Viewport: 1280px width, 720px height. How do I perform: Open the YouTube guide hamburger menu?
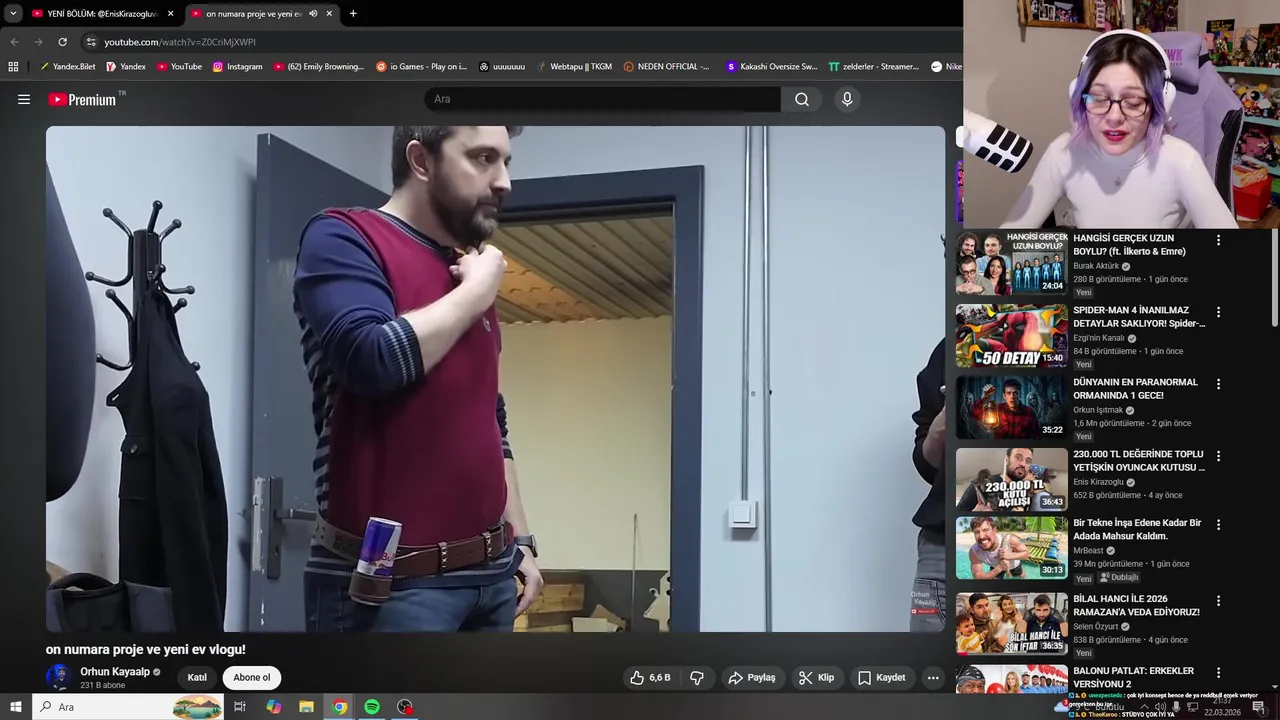pyautogui.click(x=24, y=99)
